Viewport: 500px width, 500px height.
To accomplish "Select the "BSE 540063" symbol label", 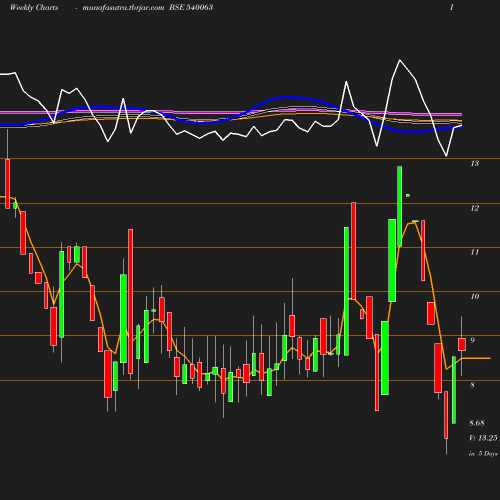I will [x=191, y=7].
